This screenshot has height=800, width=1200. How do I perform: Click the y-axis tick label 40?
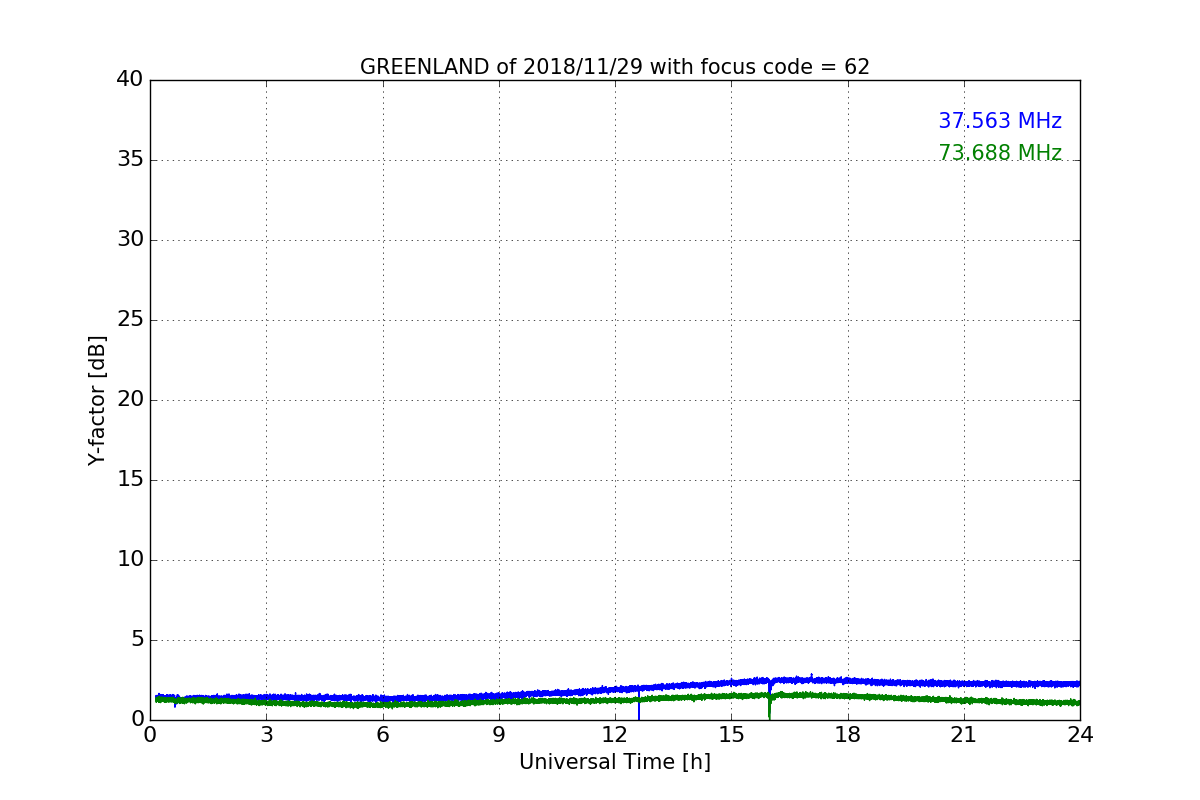pyautogui.click(x=130, y=80)
